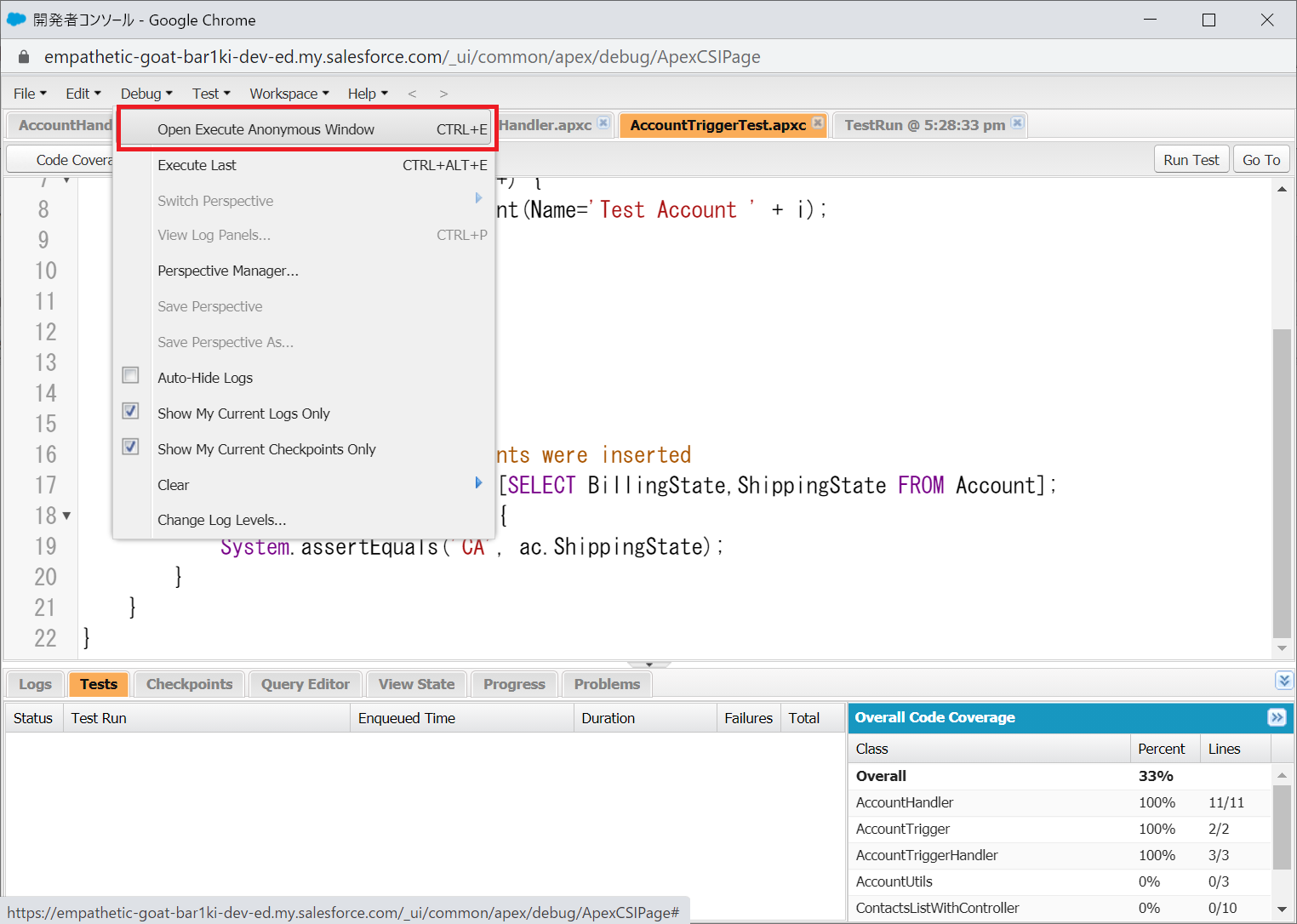Open the Test menu dropdown

point(211,94)
